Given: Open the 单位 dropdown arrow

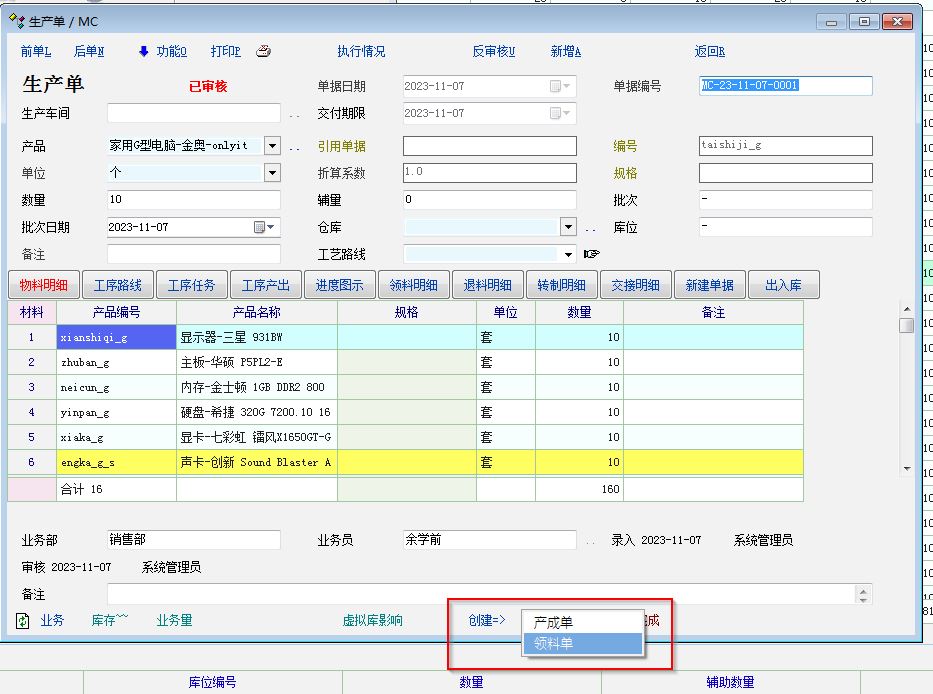Looking at the screenshot, I should point(272,173).
